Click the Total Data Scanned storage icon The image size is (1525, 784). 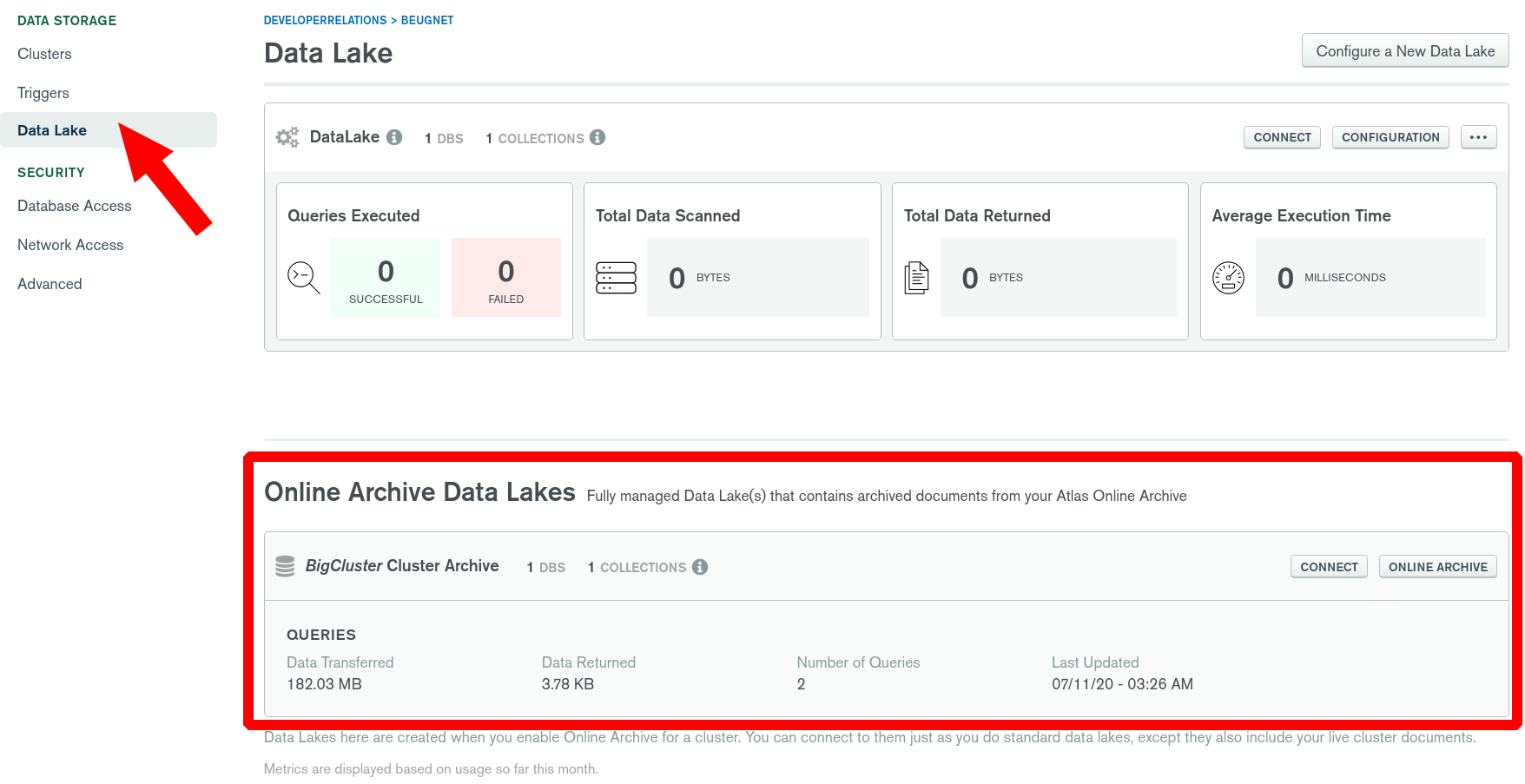coord(617,278)
